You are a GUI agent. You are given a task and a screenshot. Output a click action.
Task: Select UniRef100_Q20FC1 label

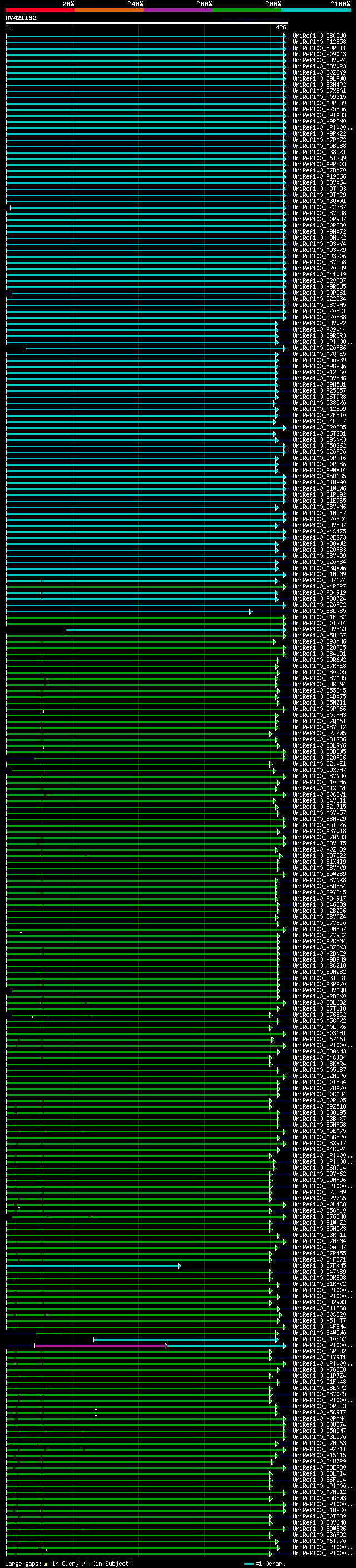[319, 311]
